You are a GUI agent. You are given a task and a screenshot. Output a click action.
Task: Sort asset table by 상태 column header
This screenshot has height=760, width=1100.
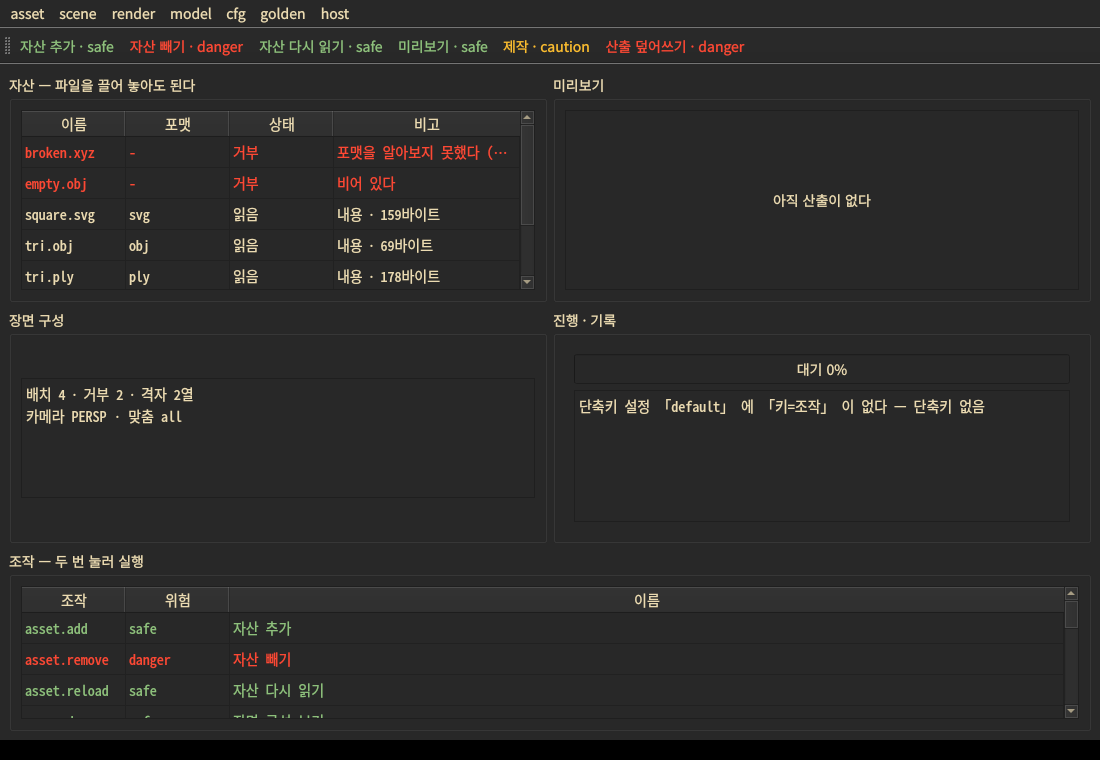(281, 124)
